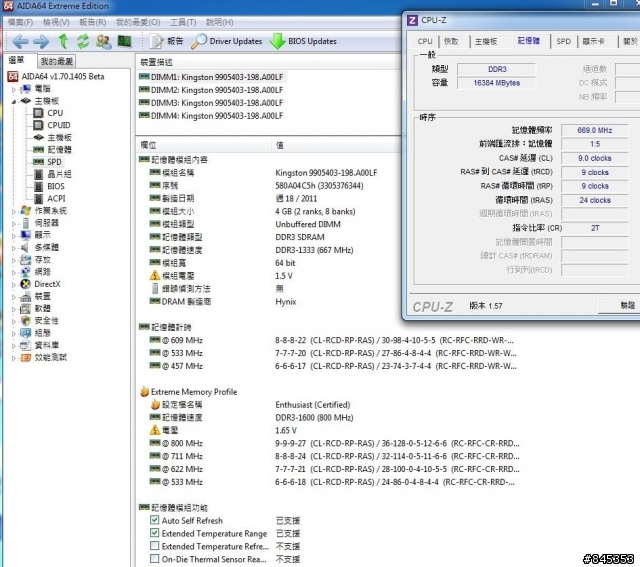Viewport: 640px width, 567px height.
Task: Click the users toolbar icon
Action: (104, 42)
